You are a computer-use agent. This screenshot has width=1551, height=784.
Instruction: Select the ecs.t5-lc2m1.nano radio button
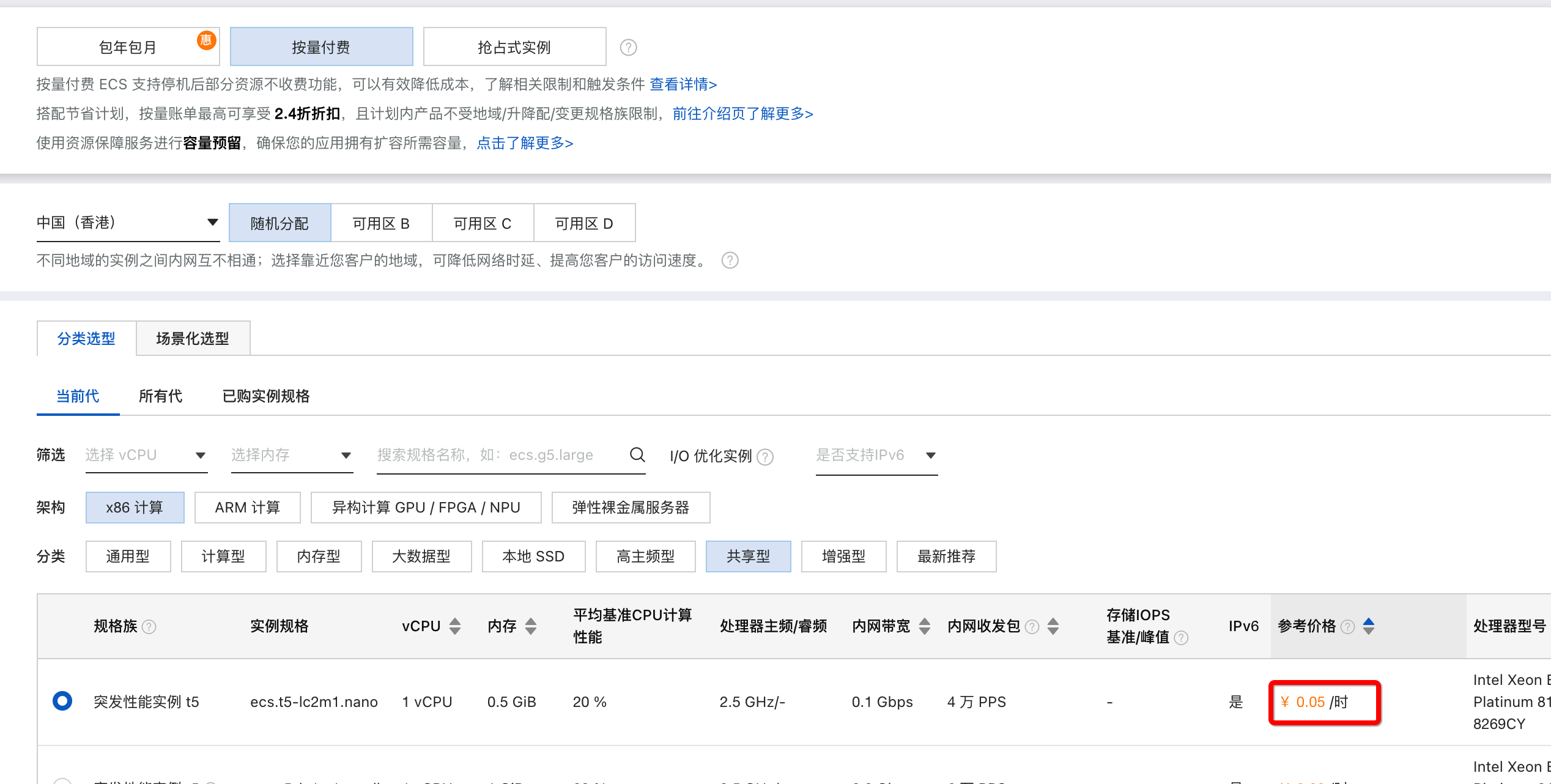62,701
